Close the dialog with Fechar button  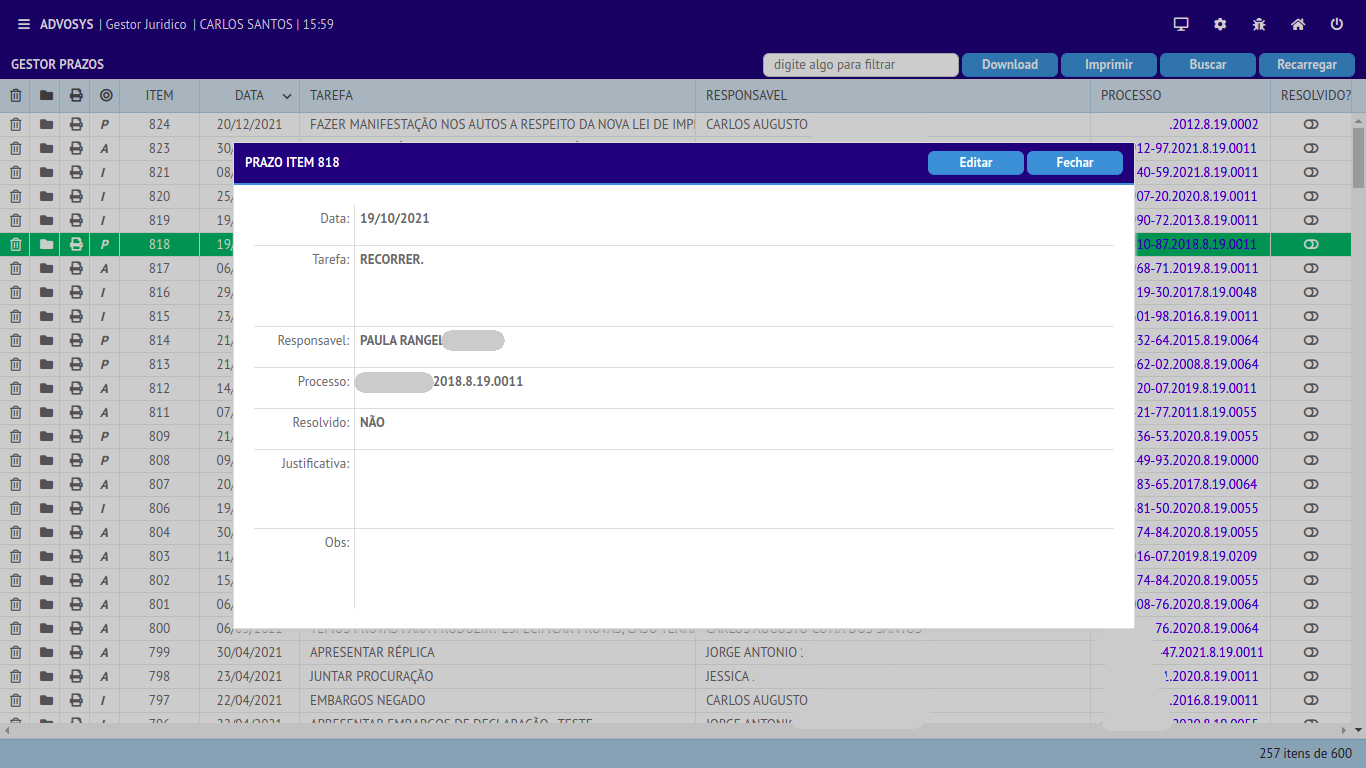1074,163
